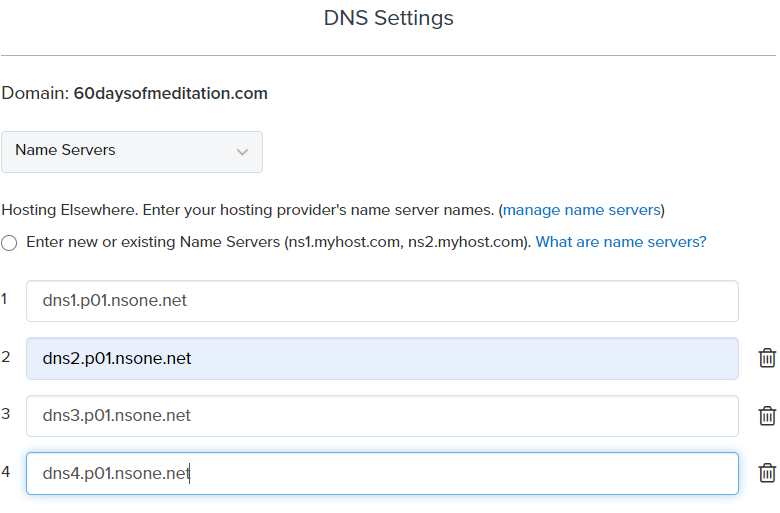
Task: Select the dns3.p01.nsone.net text field
Action: (x=382, y=415)
